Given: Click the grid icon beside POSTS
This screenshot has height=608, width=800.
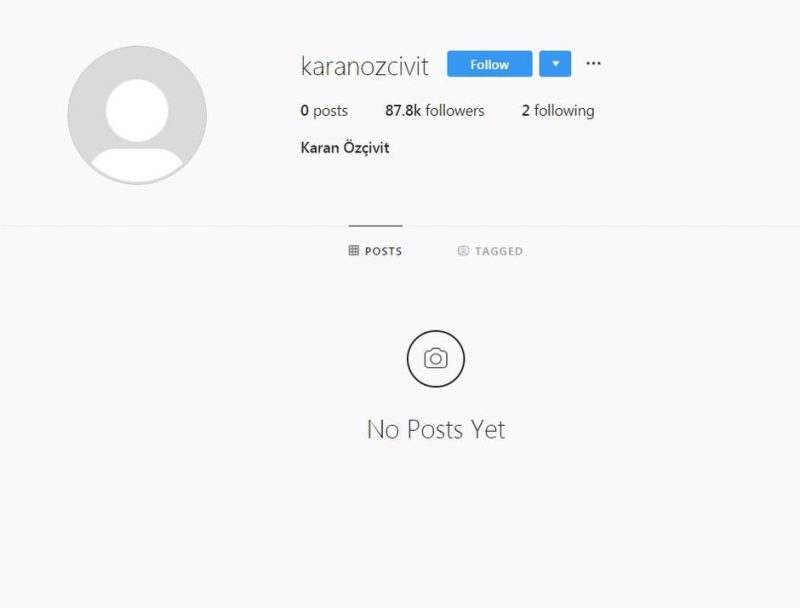Looking at the screenshot, I should [x=354, y=250].
